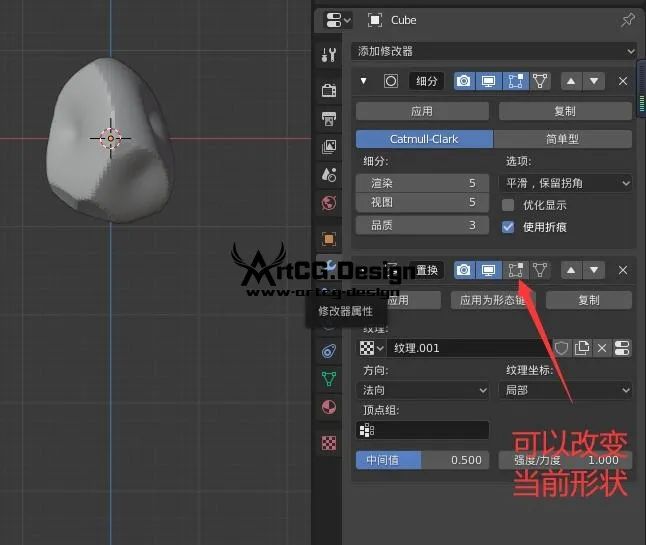Click 应用 for the 细分 modifier
Image resolution: width=646 pixels, height=545 pixels.
coord(422,111)
